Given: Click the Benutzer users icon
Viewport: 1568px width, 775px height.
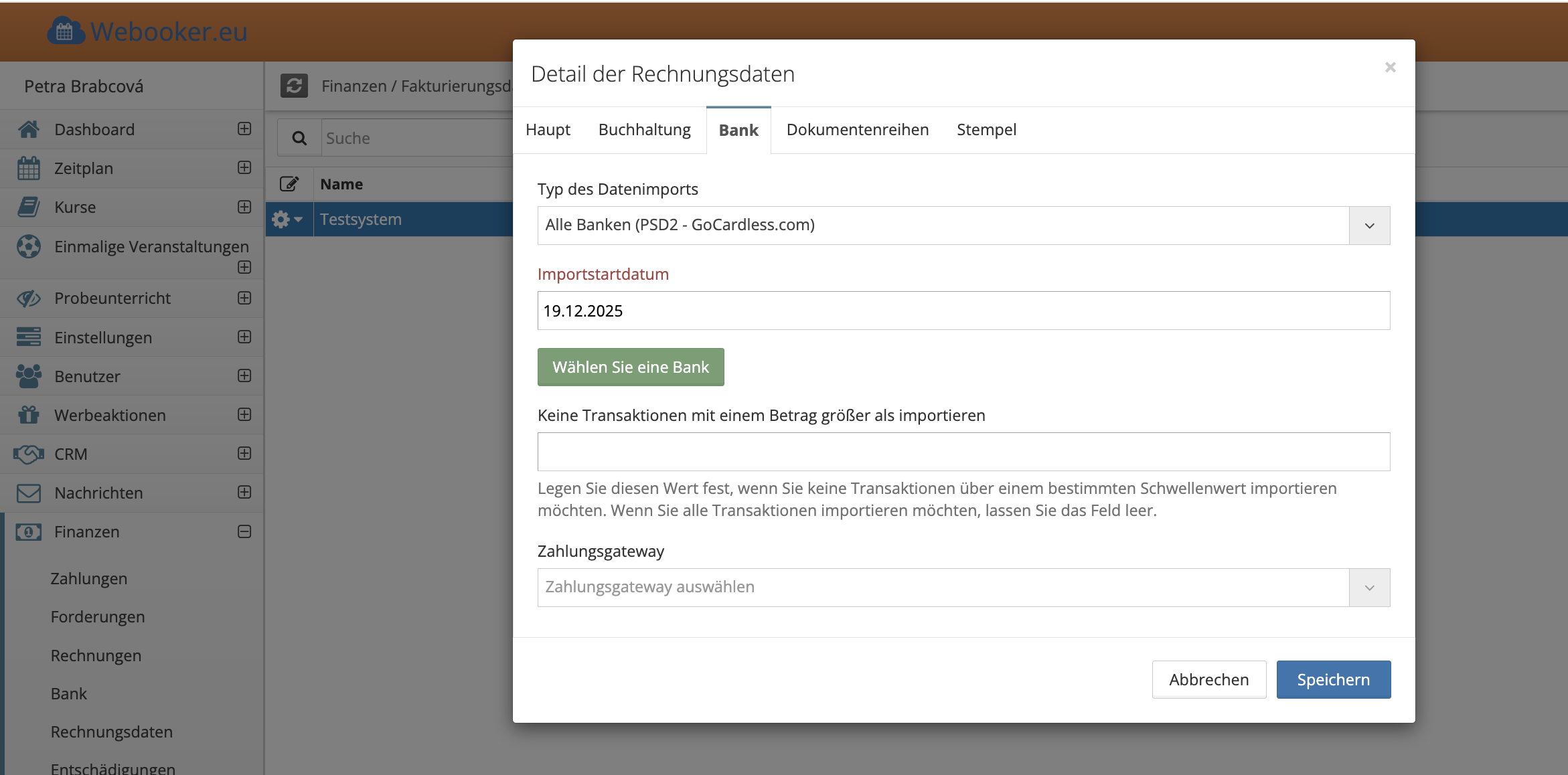Looking at the screenshot, I should point(29,376).
